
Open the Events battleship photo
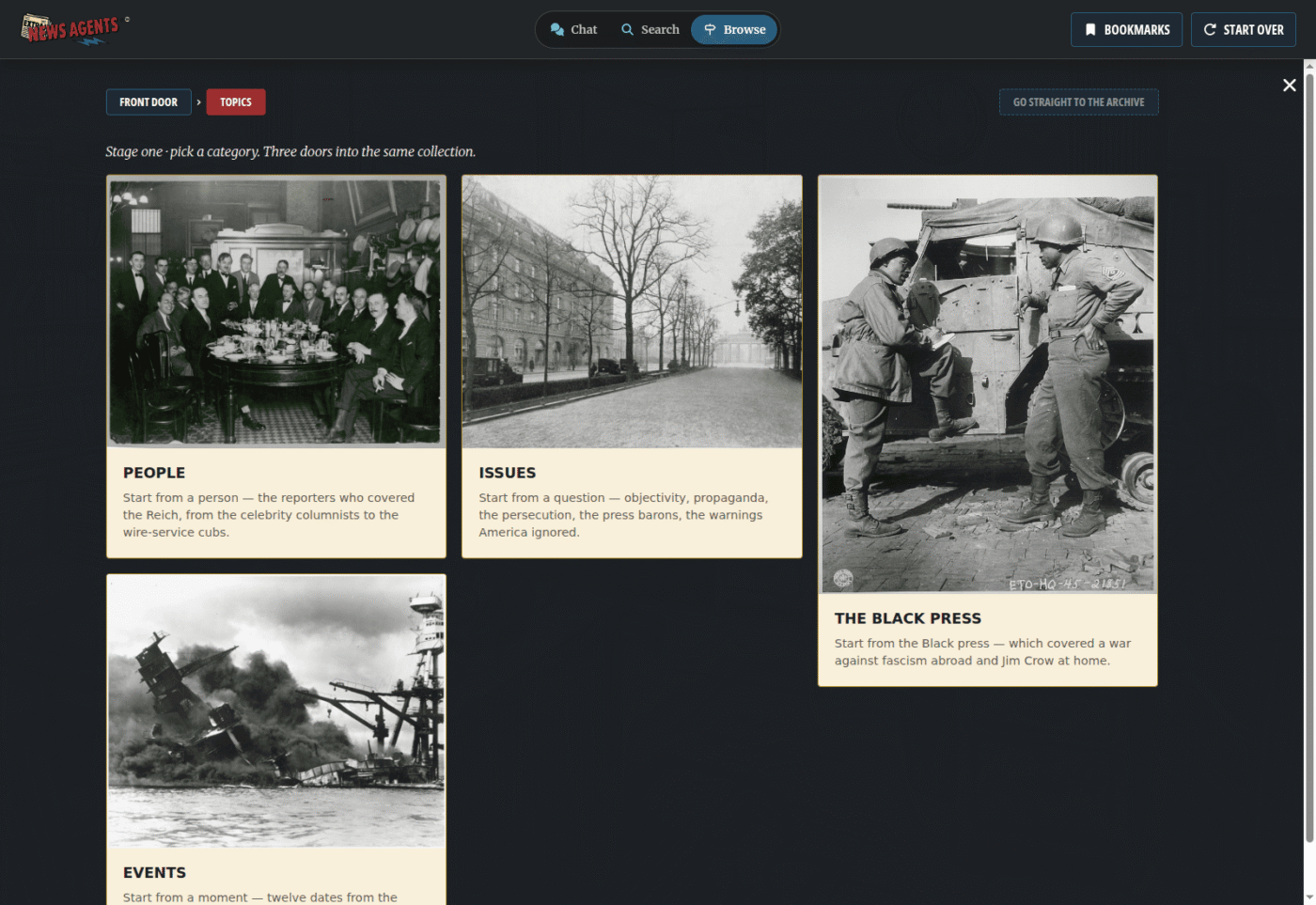coord(275,711)
